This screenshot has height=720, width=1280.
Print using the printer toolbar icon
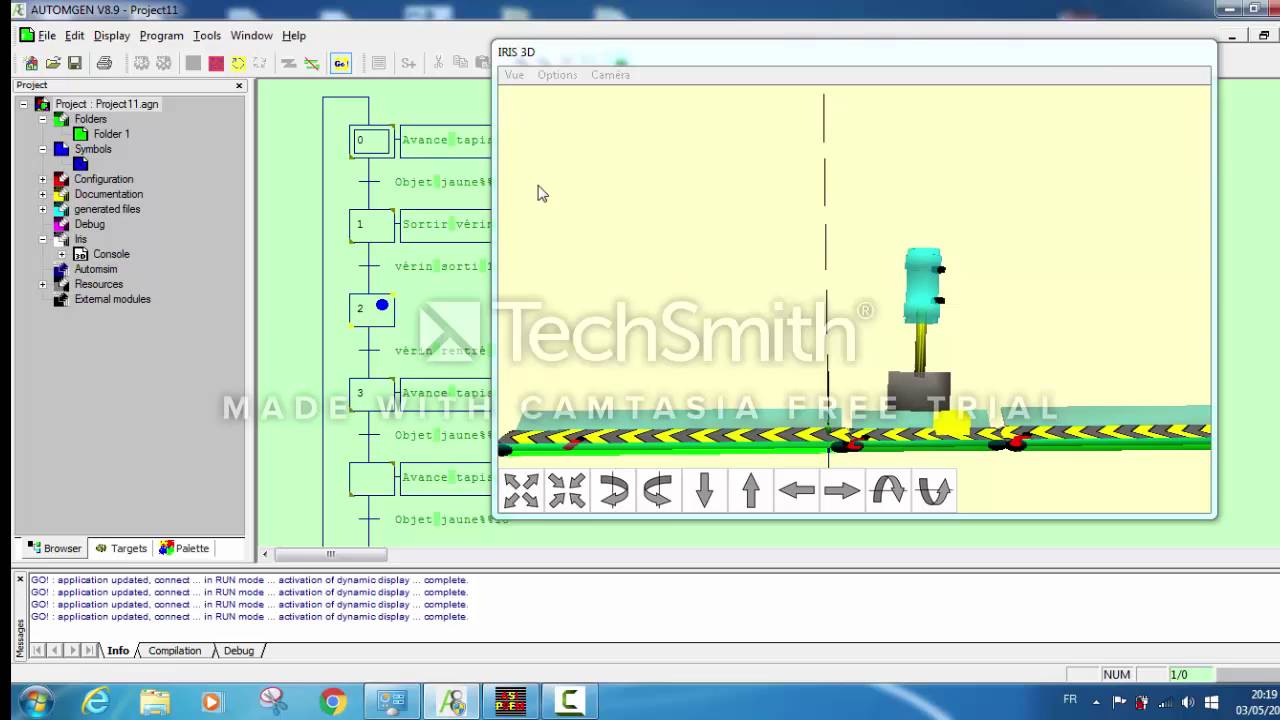(x=104, y=63)
